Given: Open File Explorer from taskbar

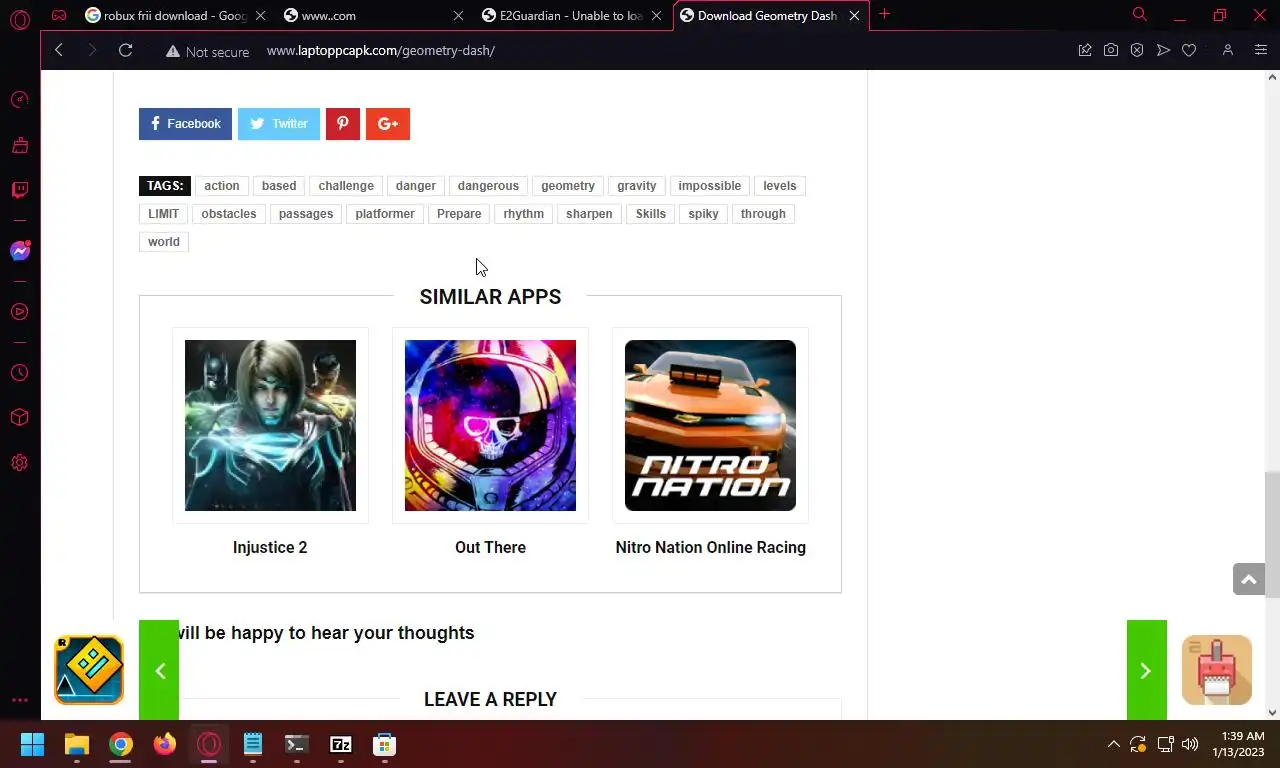Looking at the screenshot, I should click(77, 745).
